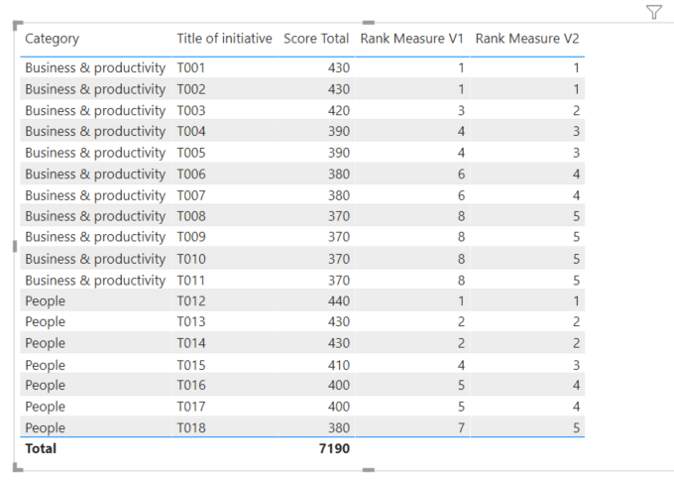Select the T009 title cell

(x=191, y=237)
